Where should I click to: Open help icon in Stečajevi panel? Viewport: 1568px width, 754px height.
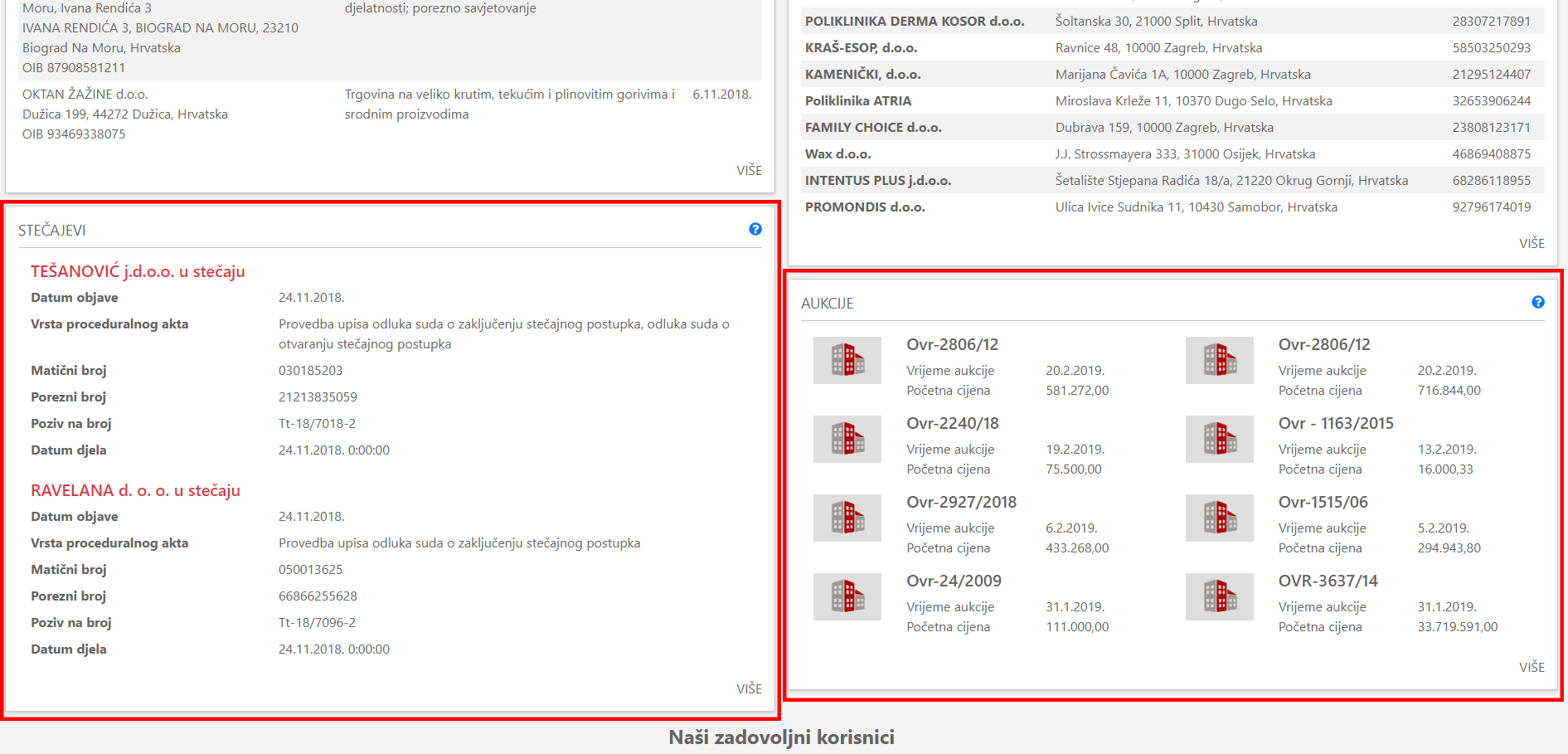point(755,229)
